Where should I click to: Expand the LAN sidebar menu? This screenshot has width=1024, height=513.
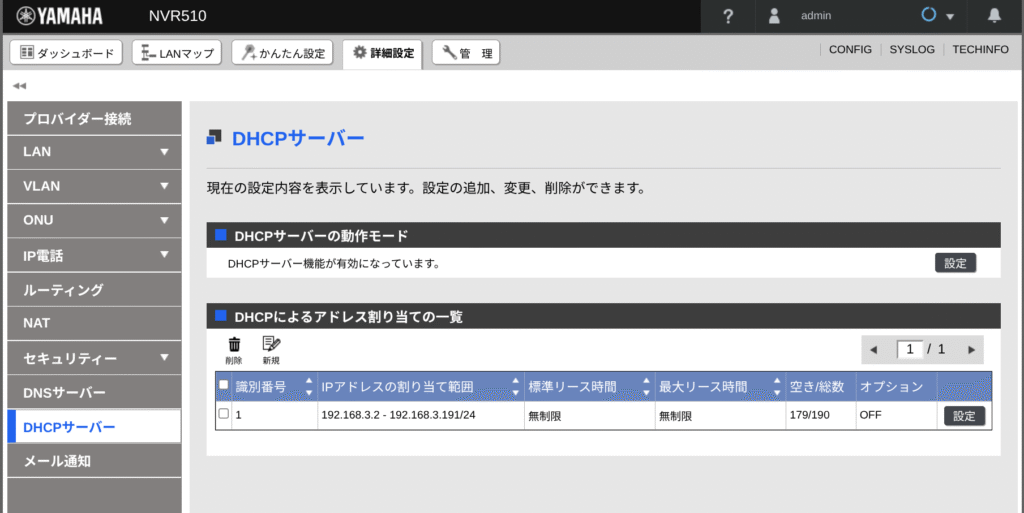tap(163, 152)
